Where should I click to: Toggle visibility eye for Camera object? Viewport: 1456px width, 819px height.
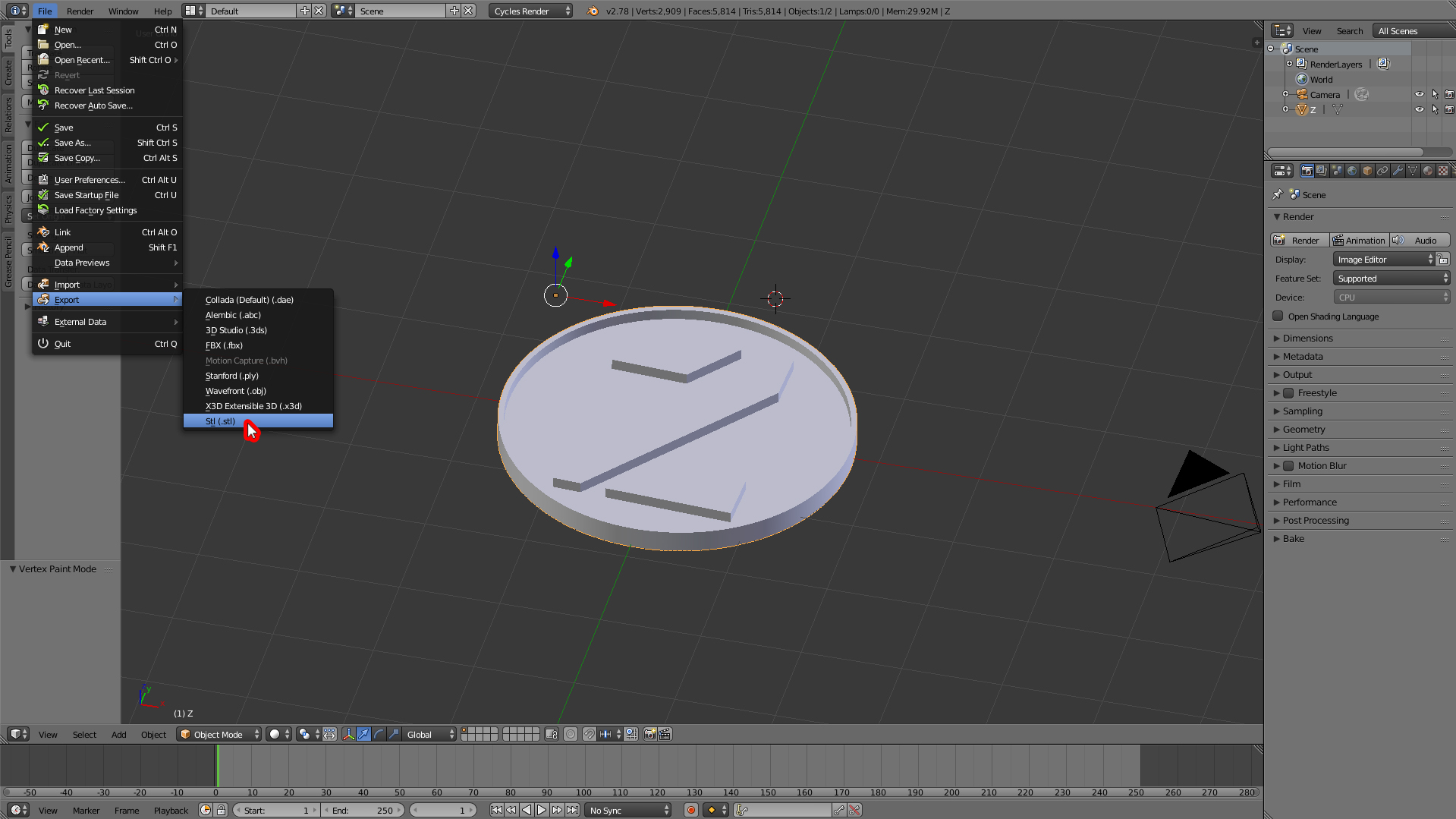1419,94
